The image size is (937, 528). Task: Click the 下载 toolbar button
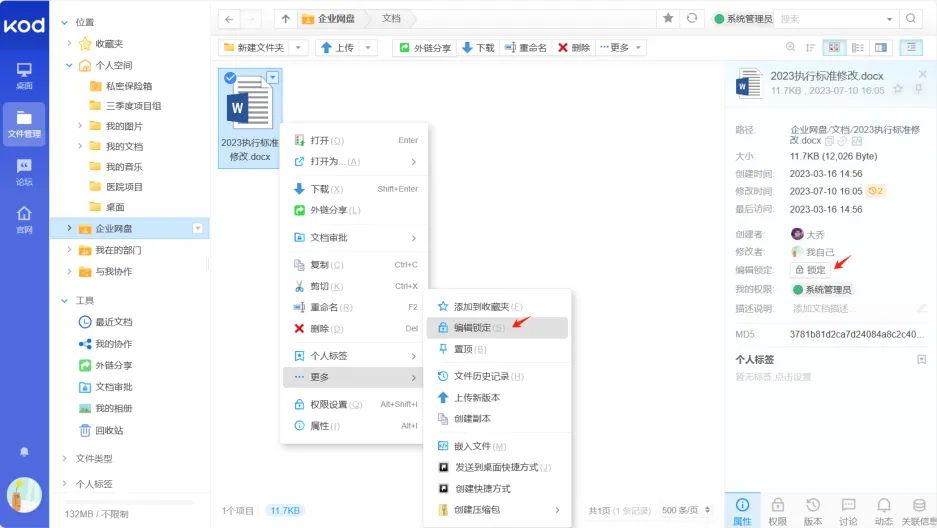(478, 47)
